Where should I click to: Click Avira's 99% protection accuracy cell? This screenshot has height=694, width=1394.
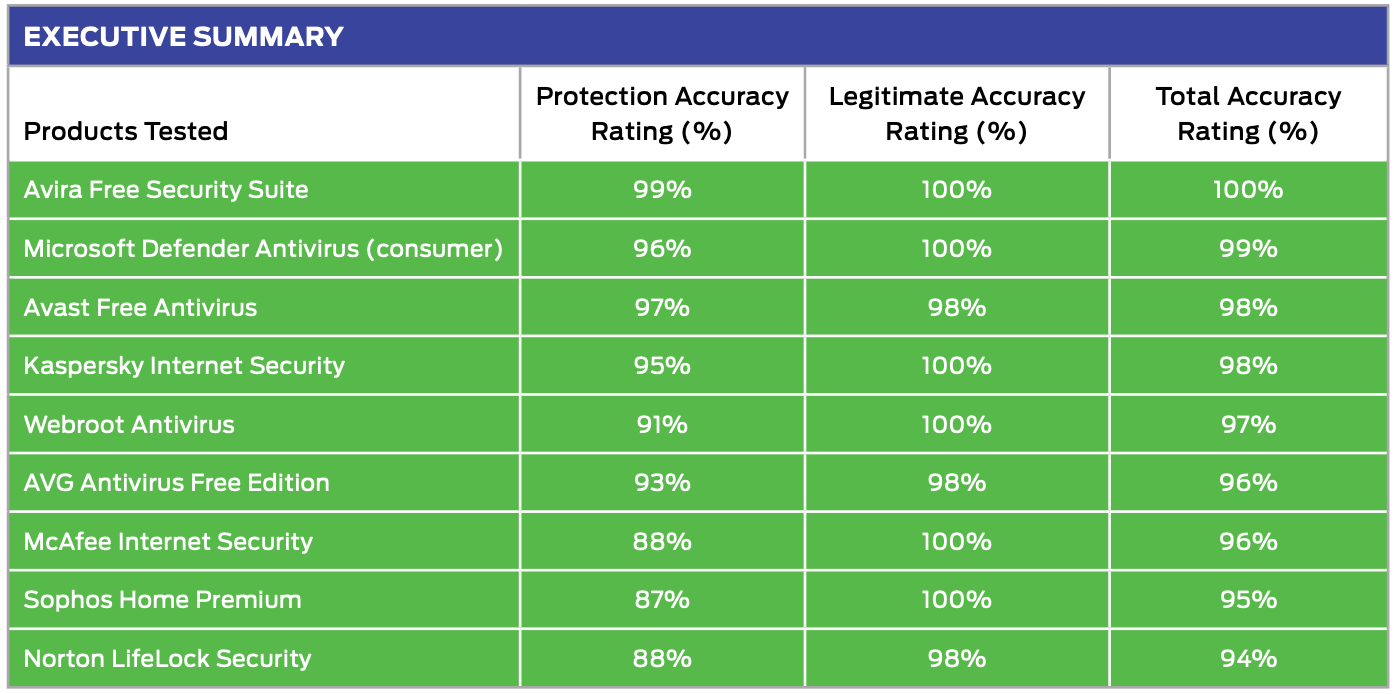(x=662, y=190)
